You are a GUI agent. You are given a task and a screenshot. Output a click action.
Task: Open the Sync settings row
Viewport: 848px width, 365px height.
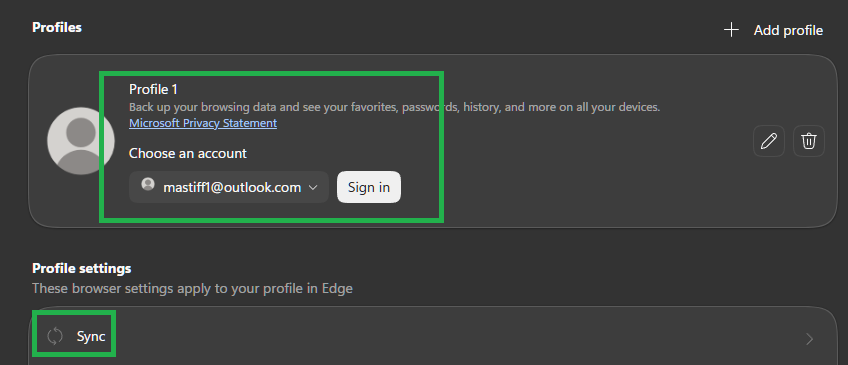click(433, 338)
